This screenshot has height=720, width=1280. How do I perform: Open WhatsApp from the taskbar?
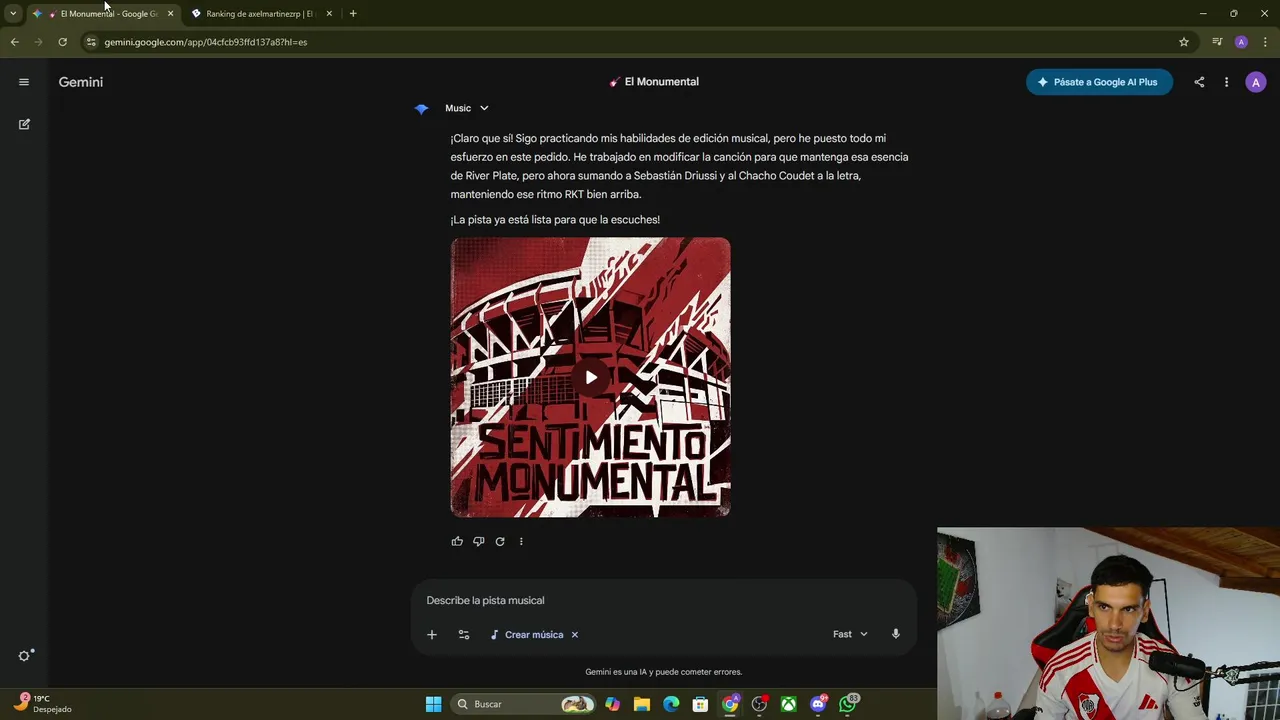click(x=848, y=704)
